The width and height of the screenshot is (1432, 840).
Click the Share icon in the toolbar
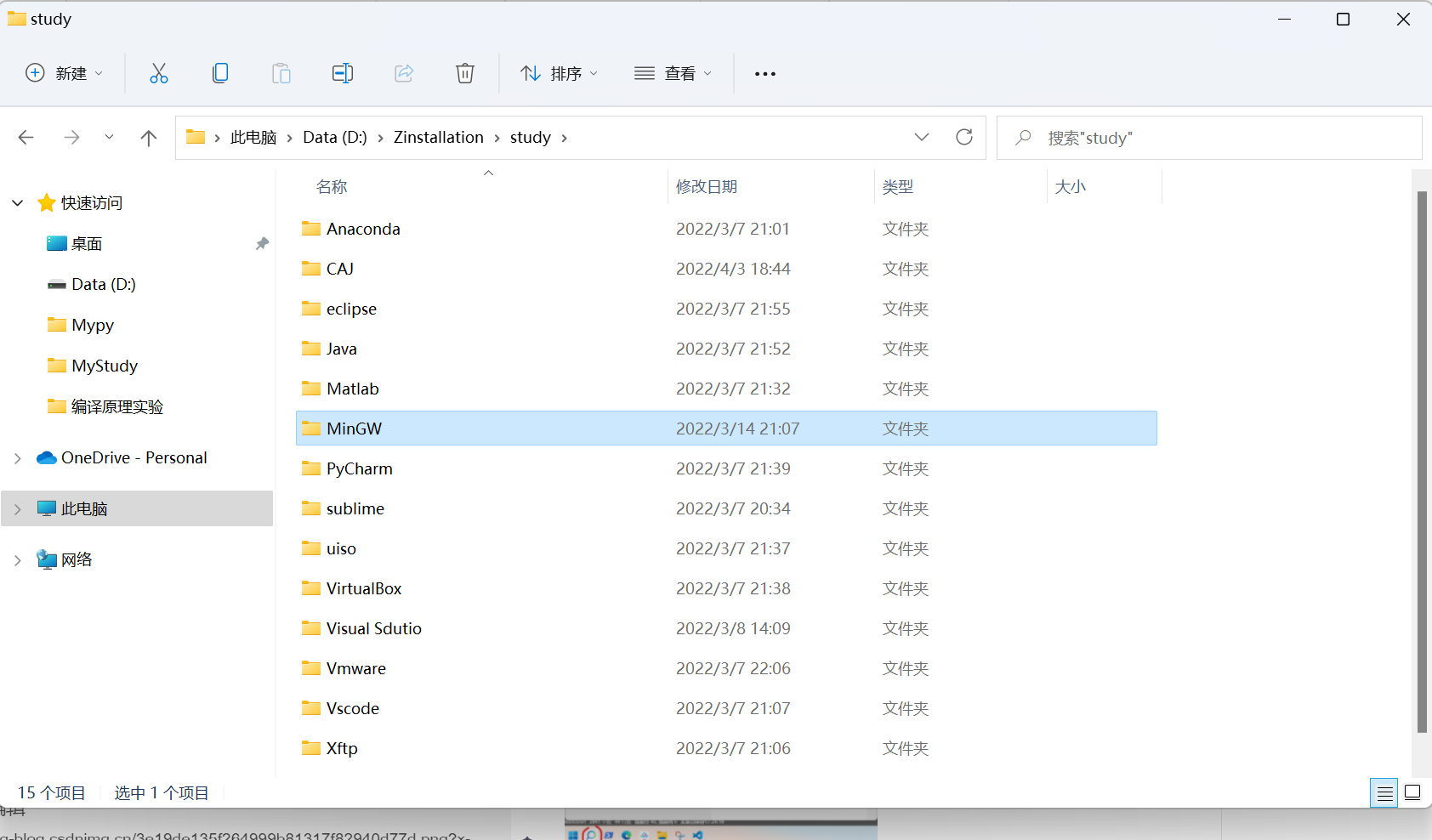404,73
